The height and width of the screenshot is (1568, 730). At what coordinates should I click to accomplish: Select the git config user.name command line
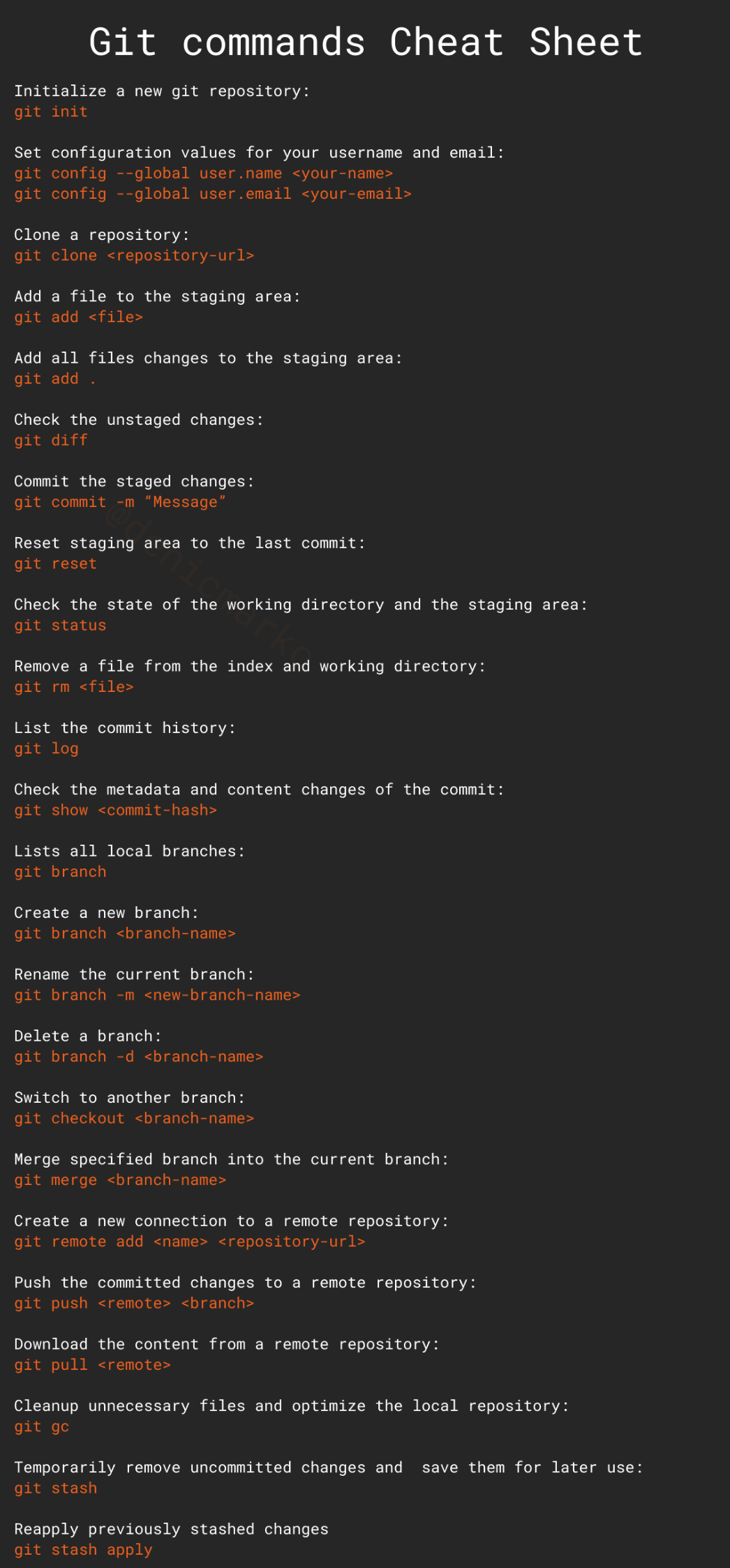[x=203, y=173]
